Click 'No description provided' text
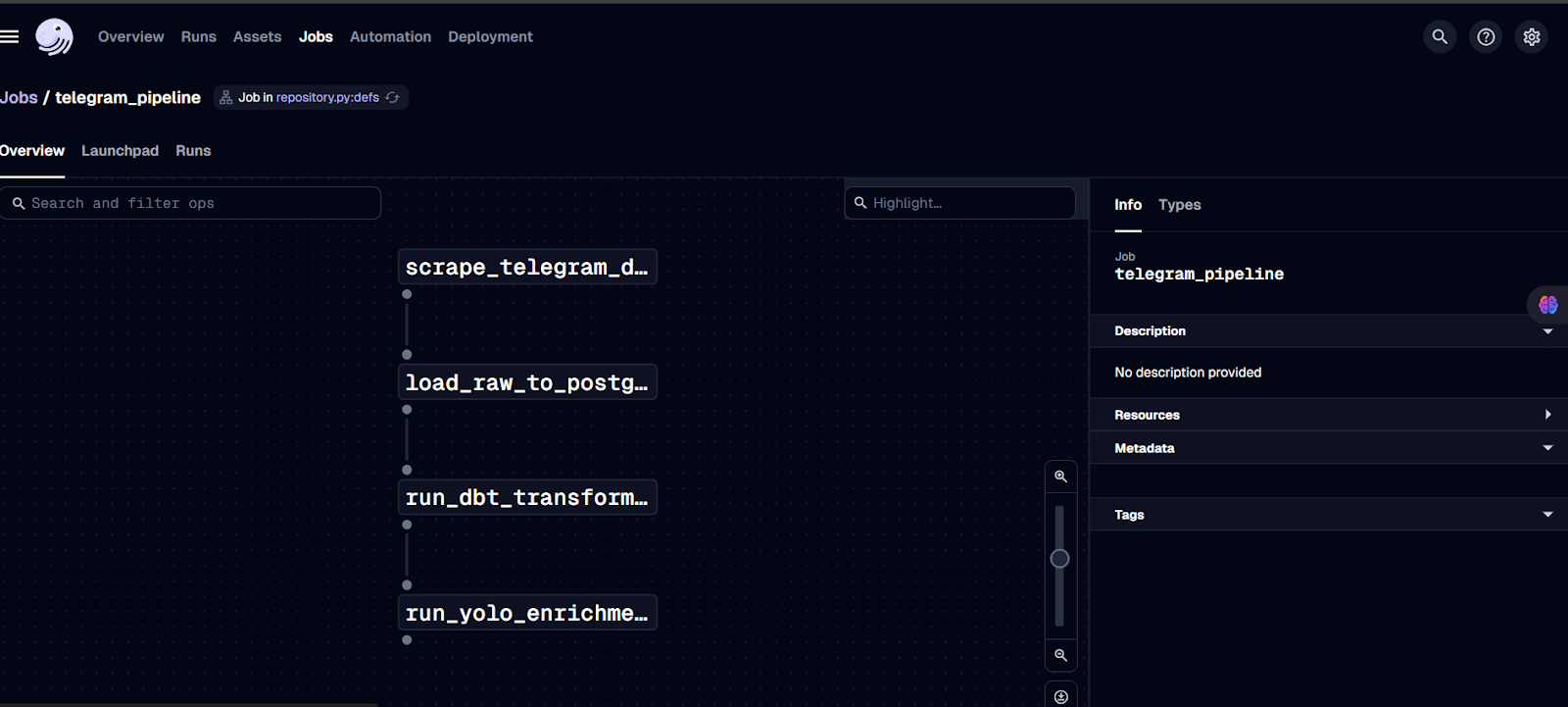 pyautogui.click(x=1188, y=373)
